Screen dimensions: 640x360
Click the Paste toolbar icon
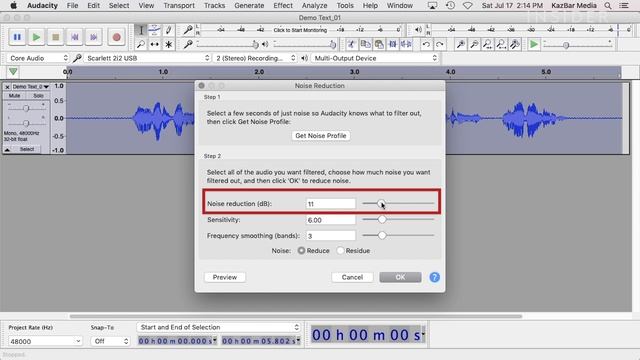(x=379, y=44)
